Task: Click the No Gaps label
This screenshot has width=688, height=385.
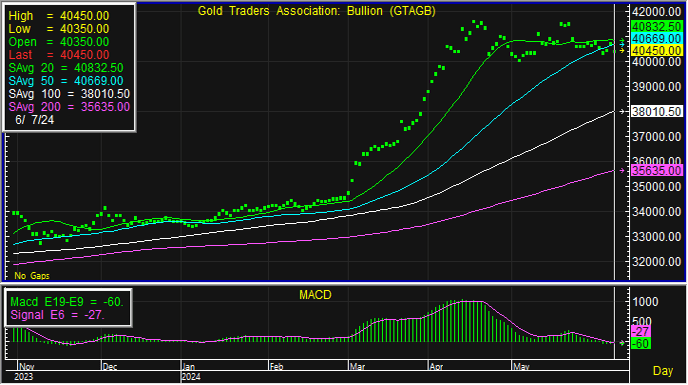Action: point(32,276)
